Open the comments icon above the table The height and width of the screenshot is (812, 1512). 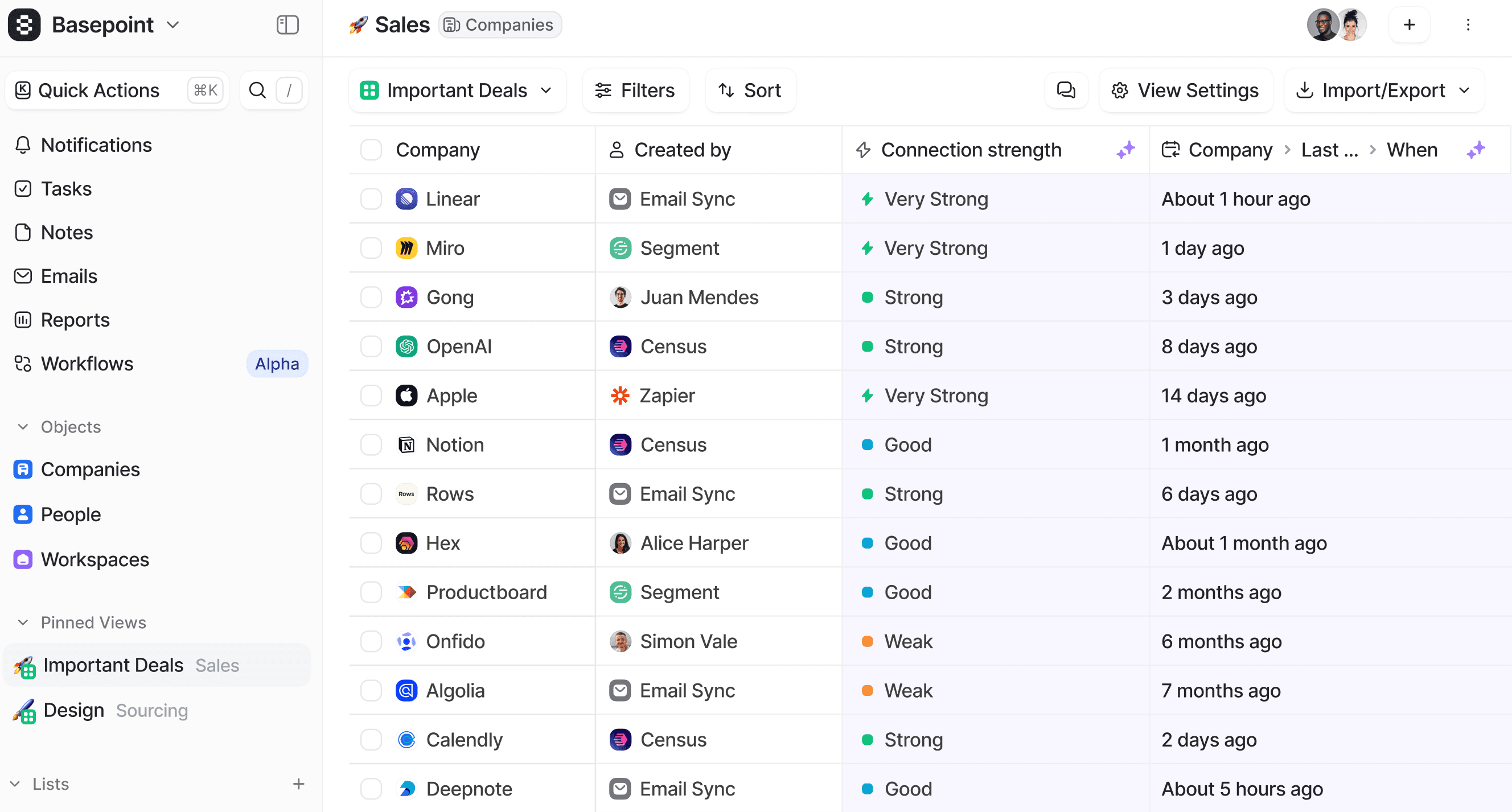[1066, 90]
